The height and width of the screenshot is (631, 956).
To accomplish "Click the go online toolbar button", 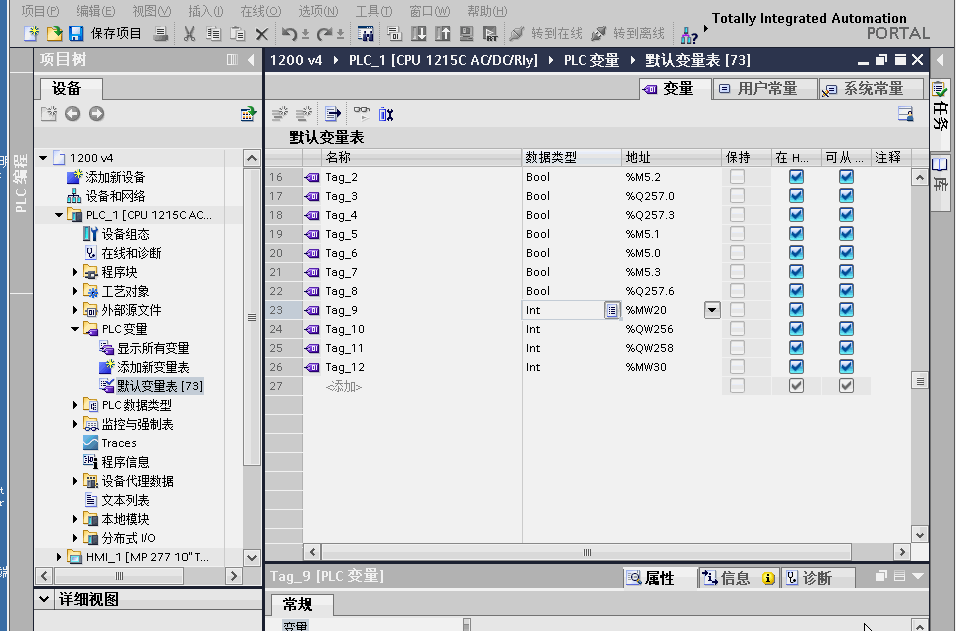I will (x=547, y=34).
